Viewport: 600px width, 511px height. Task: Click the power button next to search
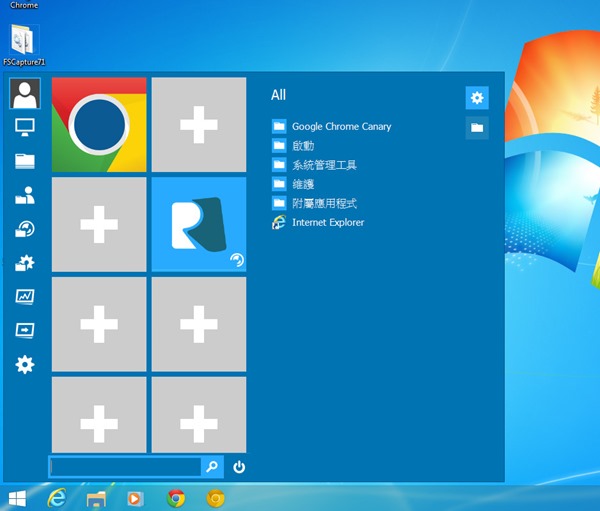tap(239, 466)
